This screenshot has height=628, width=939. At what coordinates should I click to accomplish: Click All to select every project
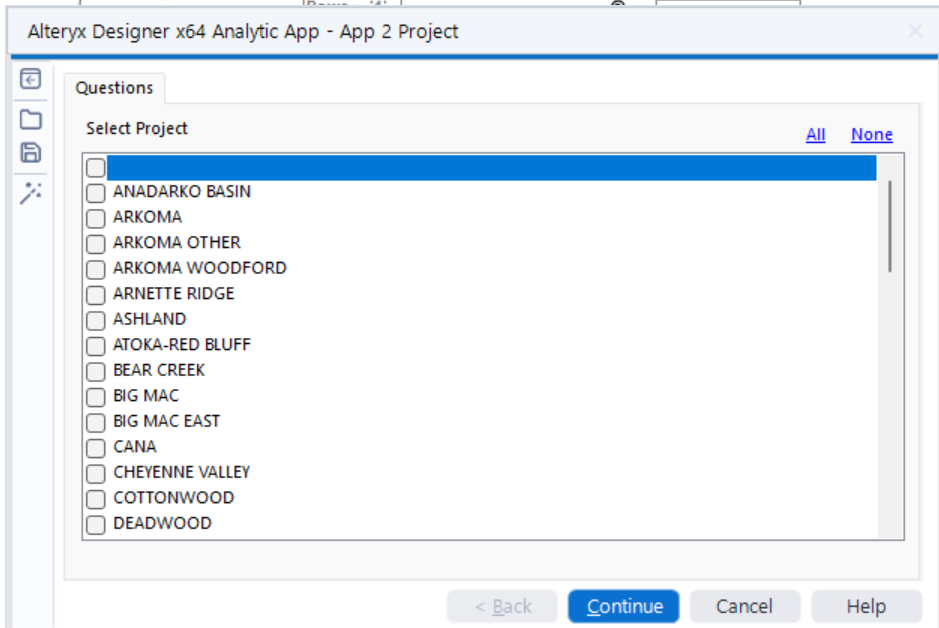tap(815, 134)
